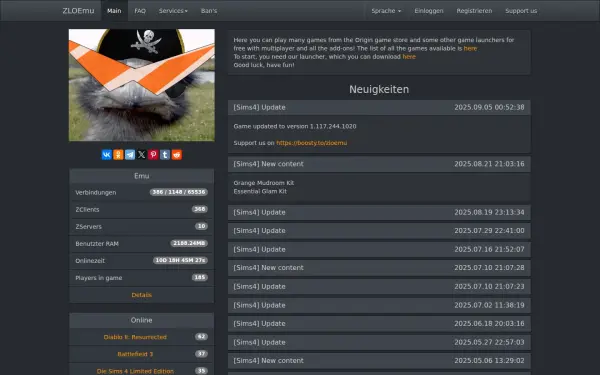Expand Sims4 Update 2025.05.27 news
Viewport: 600px width, 375px height.
coord(379,342)
